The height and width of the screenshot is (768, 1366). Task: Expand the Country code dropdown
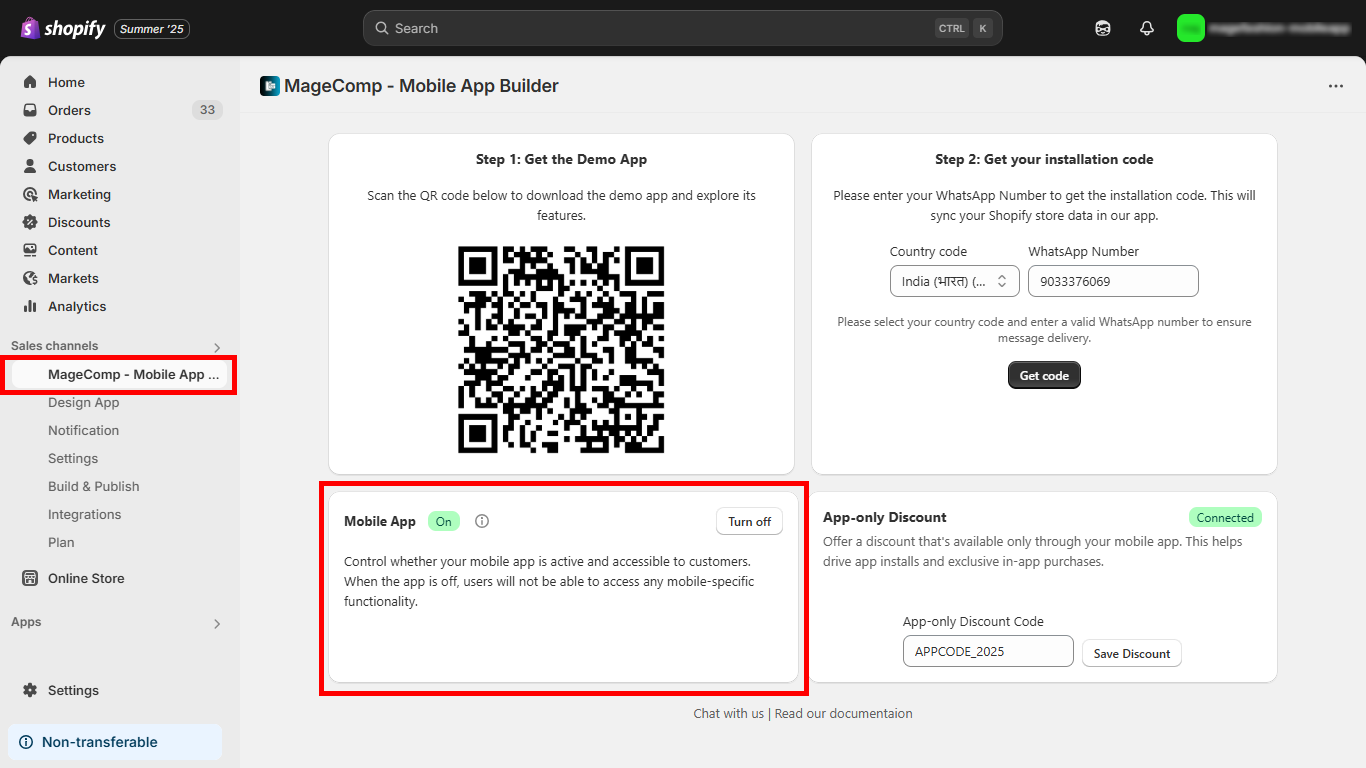point(954,281)
